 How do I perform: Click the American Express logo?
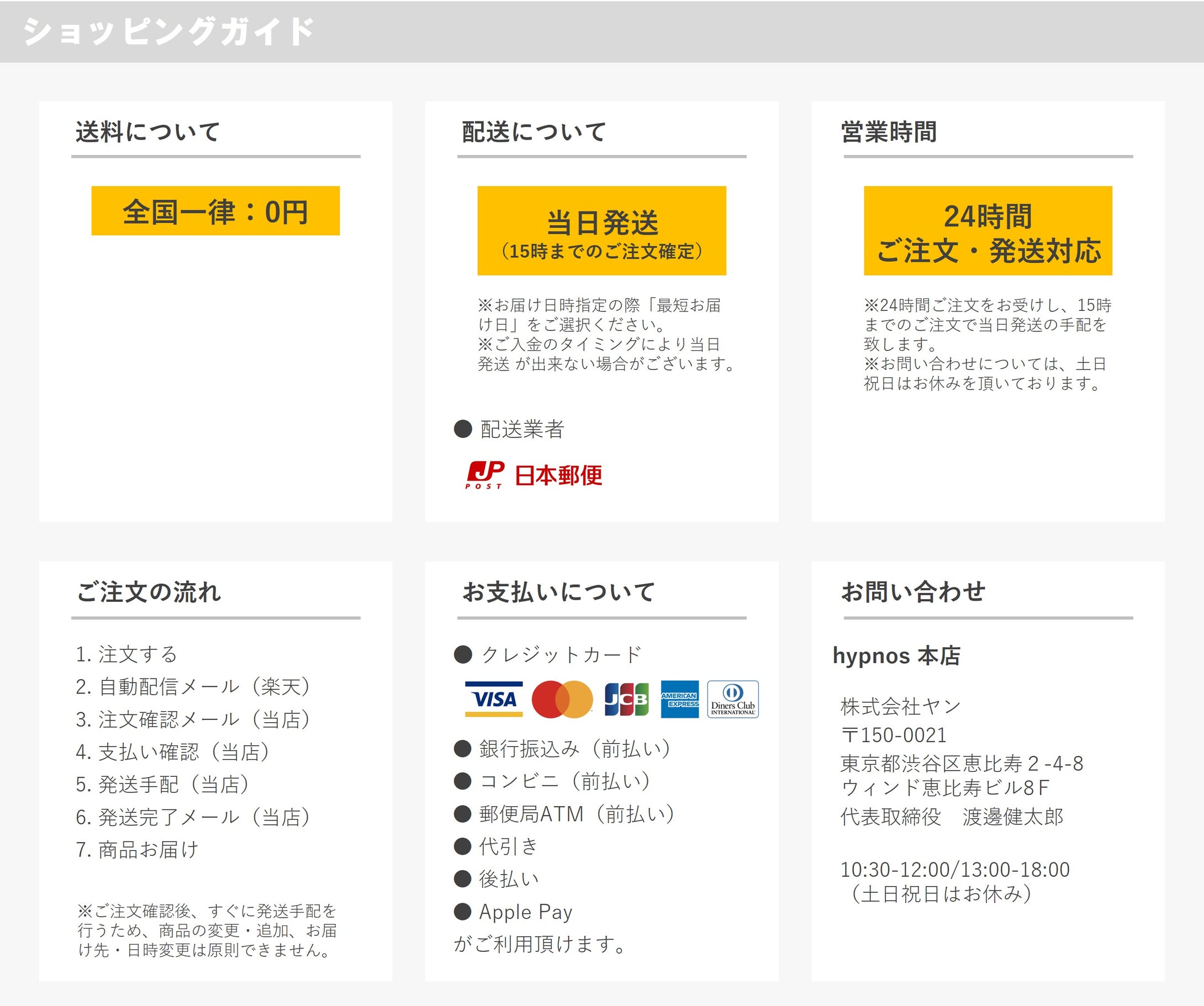679,700
